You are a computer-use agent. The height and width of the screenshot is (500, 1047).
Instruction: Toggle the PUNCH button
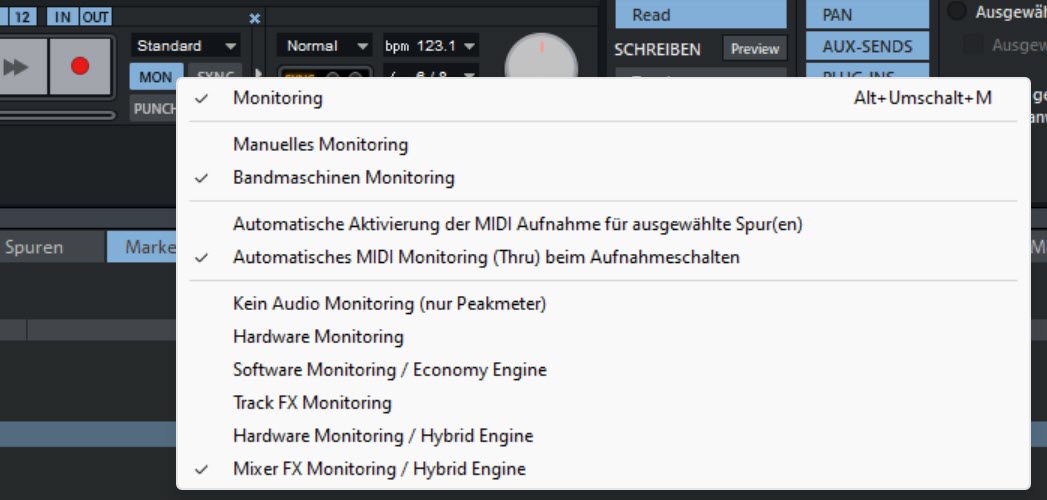155,108
